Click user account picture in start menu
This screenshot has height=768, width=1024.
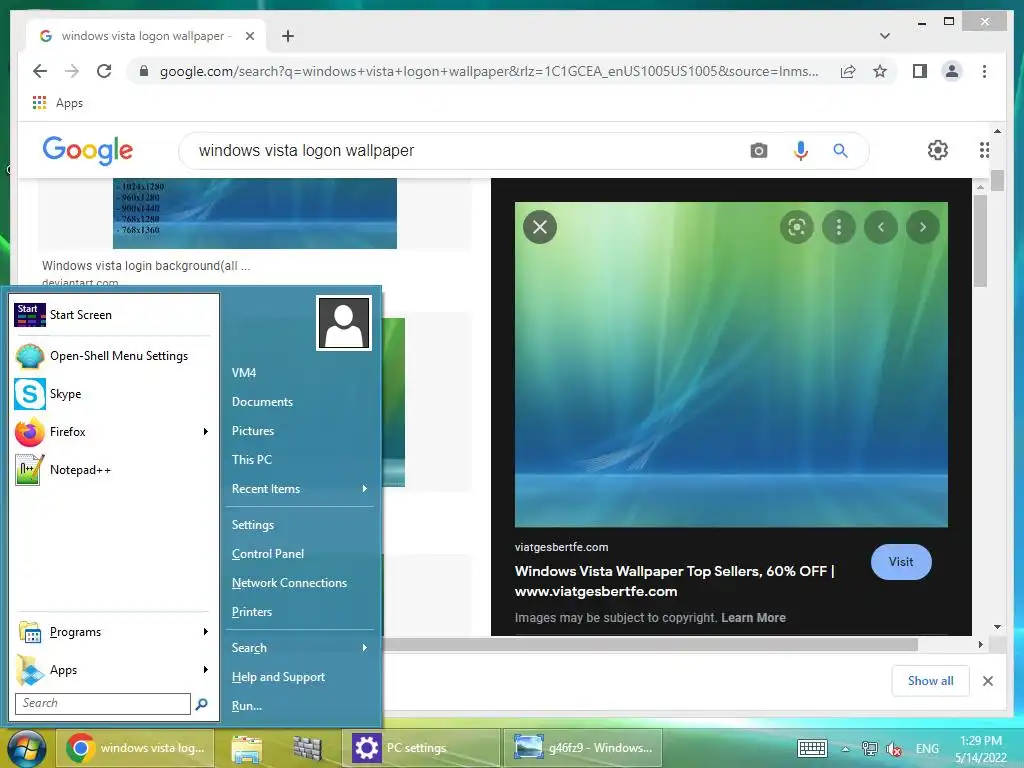tap(344, 323)
